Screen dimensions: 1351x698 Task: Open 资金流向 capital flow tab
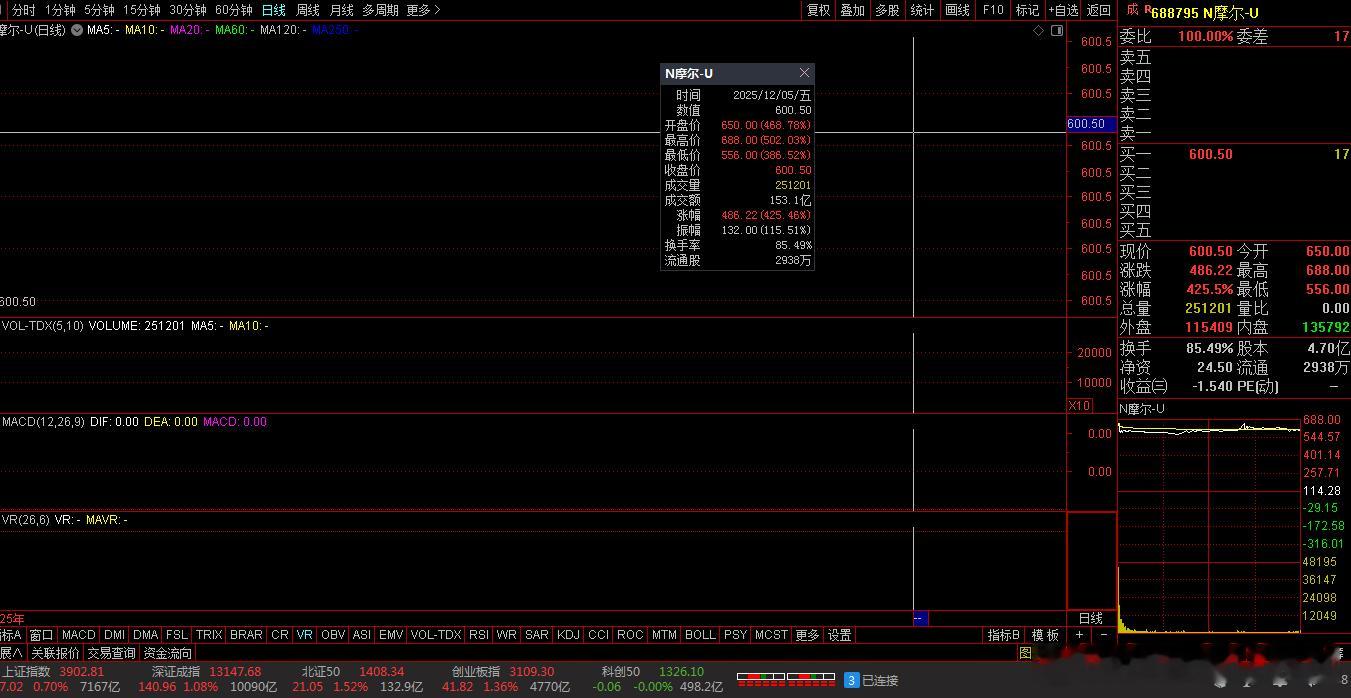tap(167, 653)
